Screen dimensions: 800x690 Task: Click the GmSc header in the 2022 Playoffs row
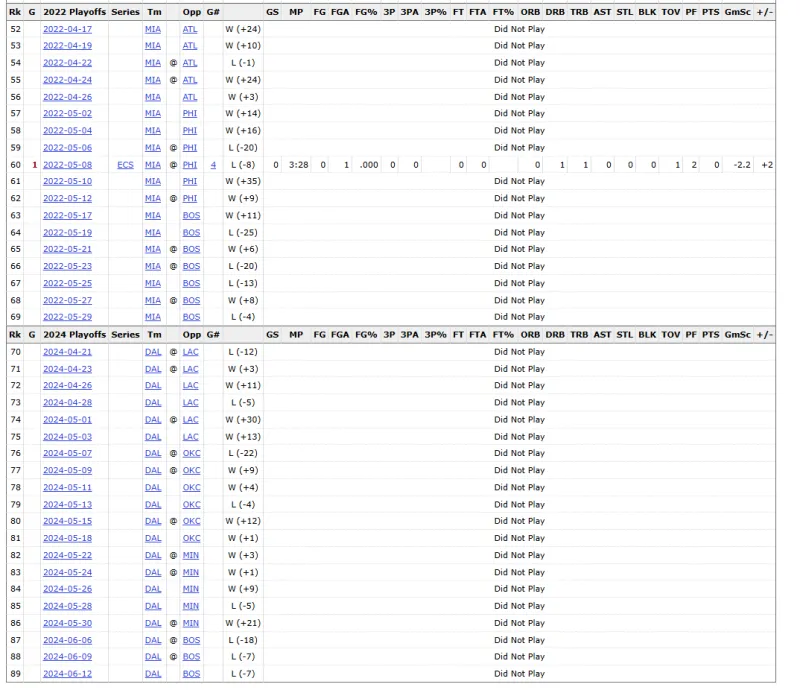point(738,12)
